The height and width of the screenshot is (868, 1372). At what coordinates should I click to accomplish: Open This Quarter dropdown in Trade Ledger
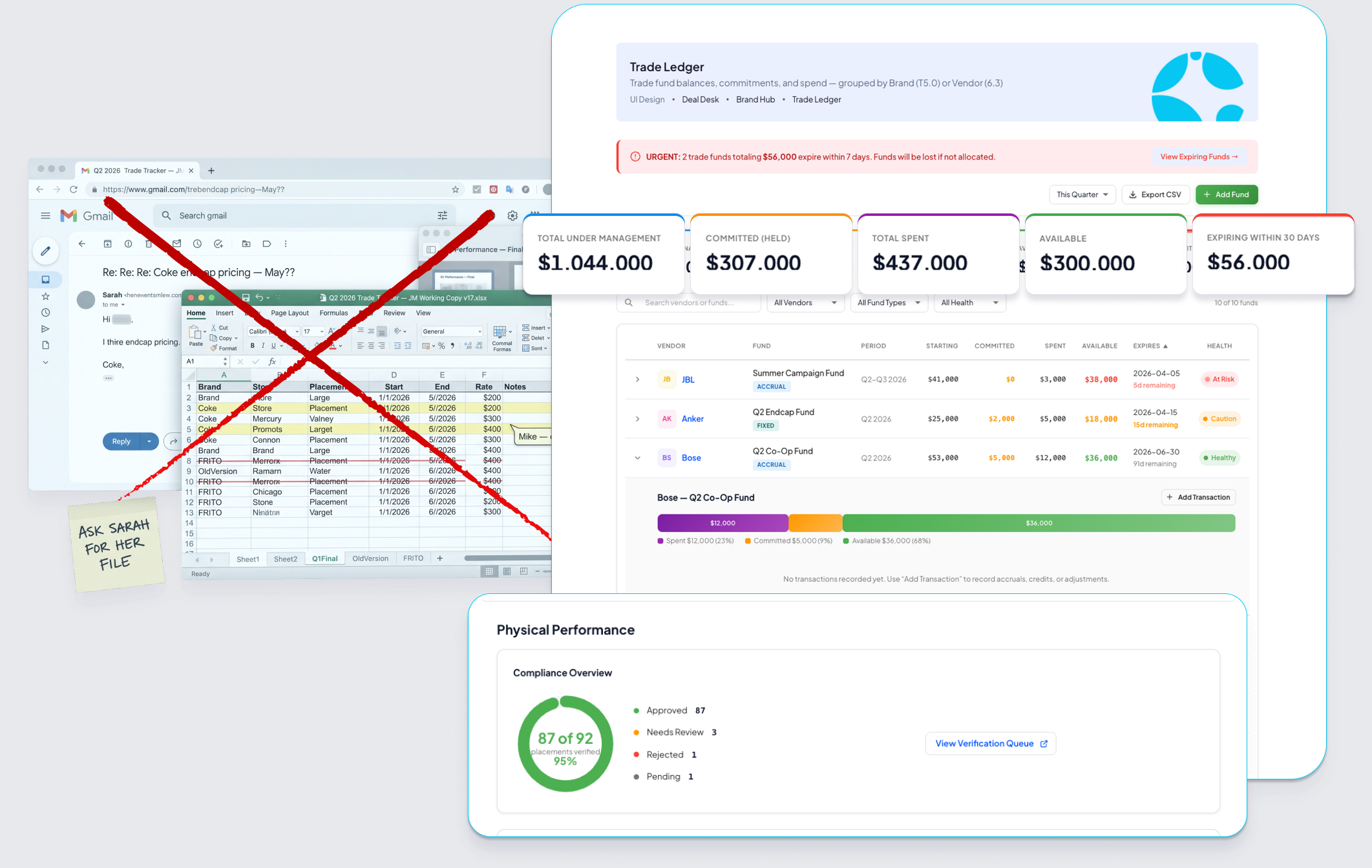coord(1082,195)
